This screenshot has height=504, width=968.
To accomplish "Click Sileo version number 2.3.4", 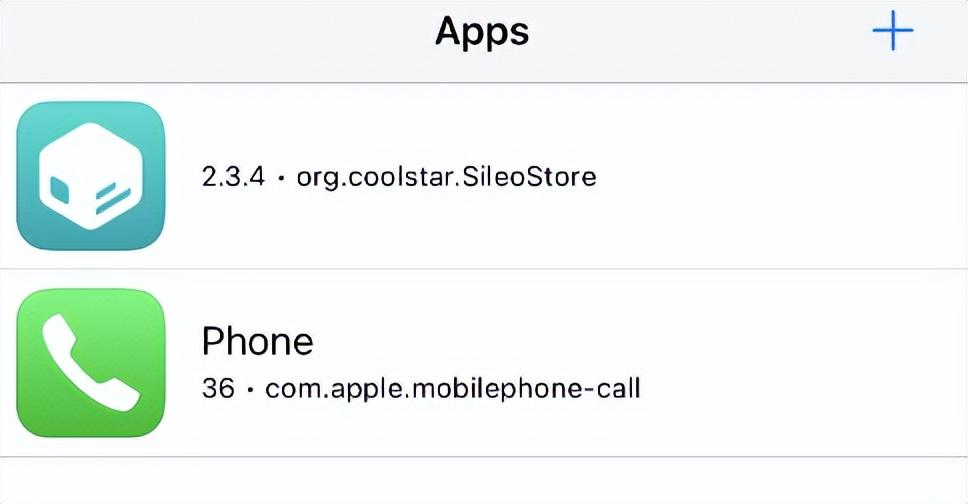I will 233,177.
